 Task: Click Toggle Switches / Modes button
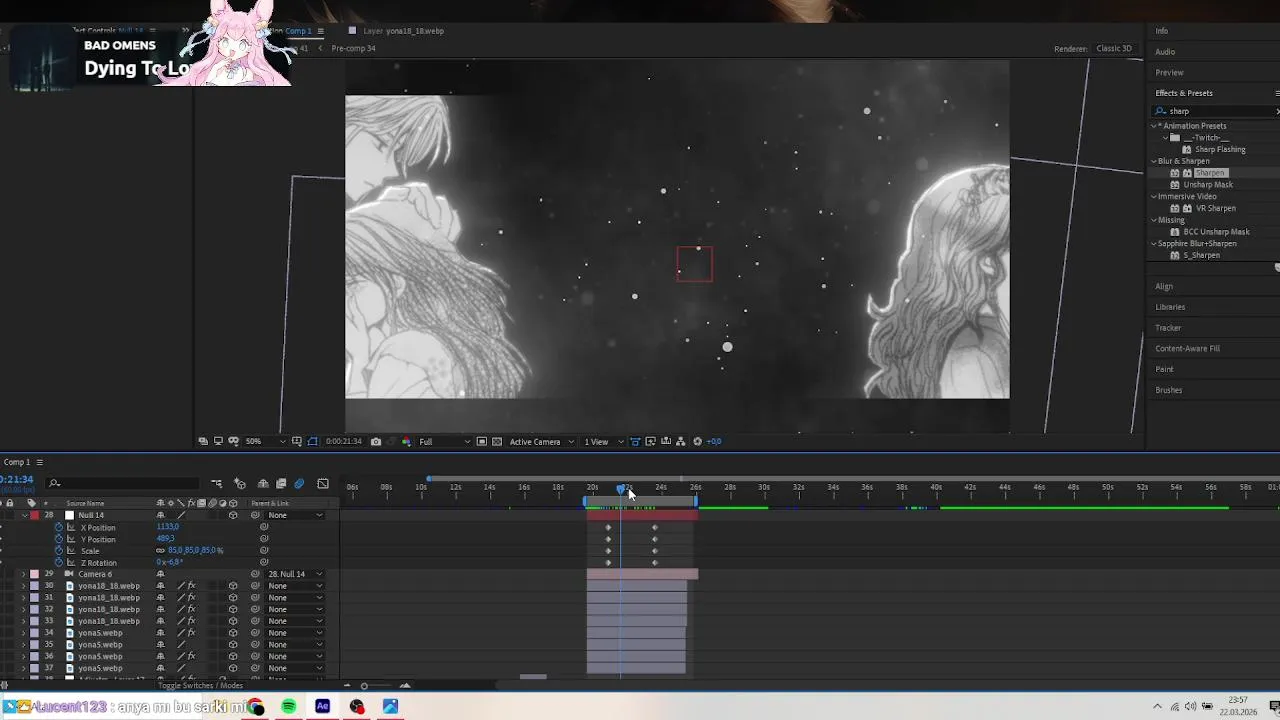[x=200, y=686]
